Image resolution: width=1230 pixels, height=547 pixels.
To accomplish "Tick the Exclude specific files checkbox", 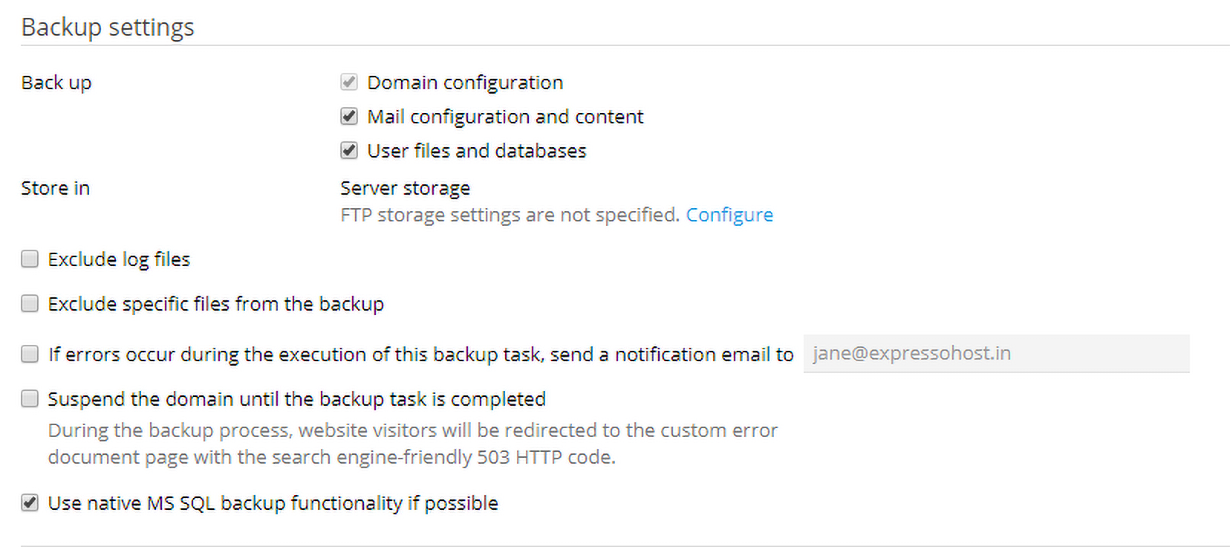I will pyautogui.click(x=30, y=304).
